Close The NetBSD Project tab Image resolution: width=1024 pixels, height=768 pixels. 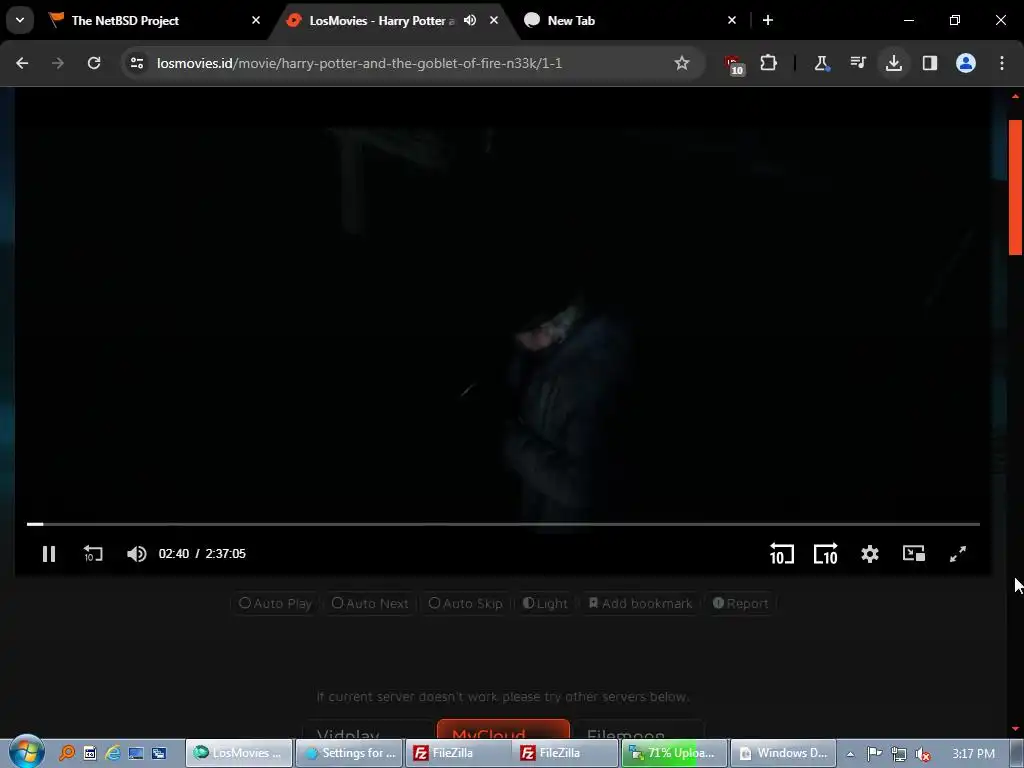[256, 20]
